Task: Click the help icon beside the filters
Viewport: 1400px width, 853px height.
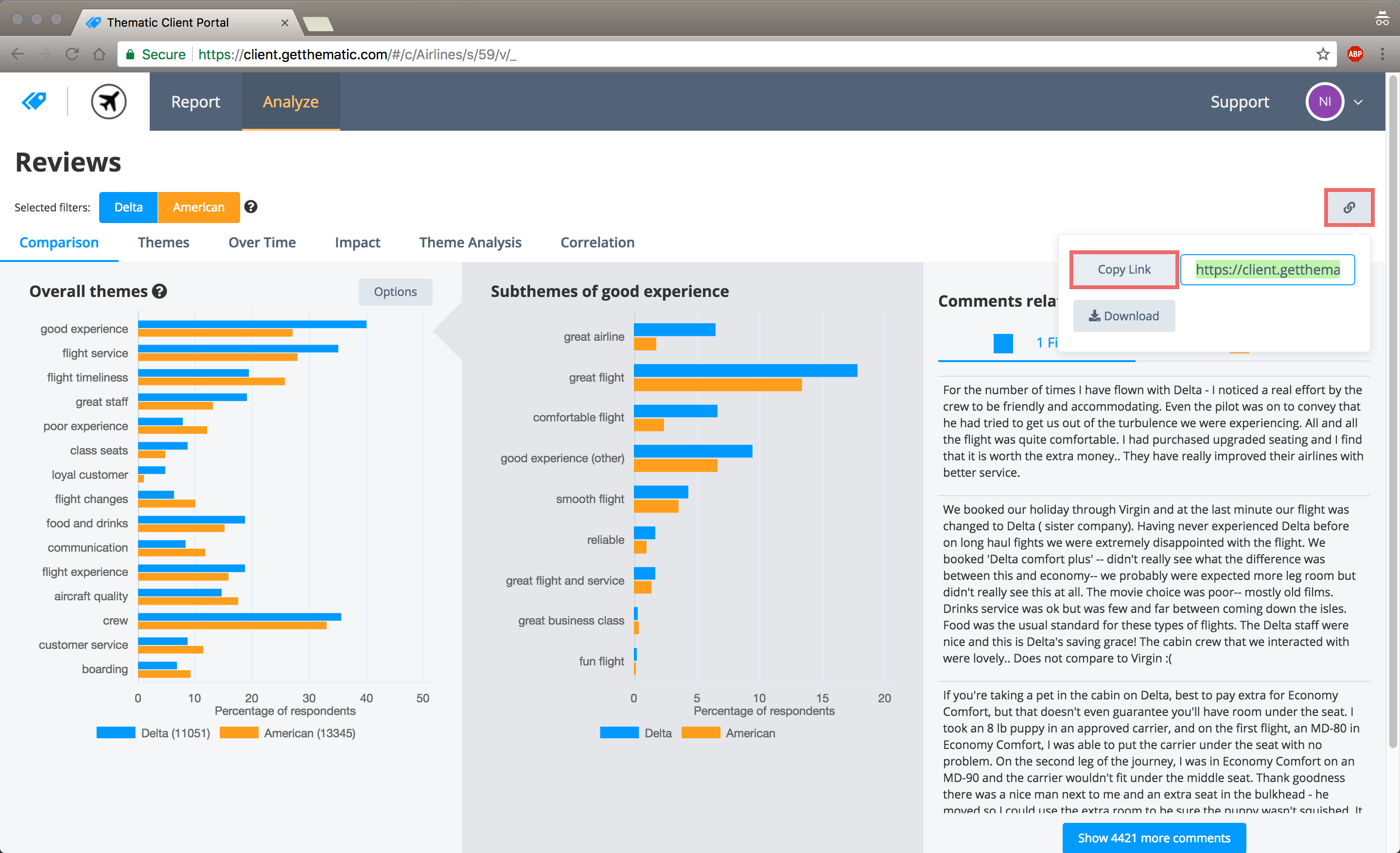Action: pos(250,207)
